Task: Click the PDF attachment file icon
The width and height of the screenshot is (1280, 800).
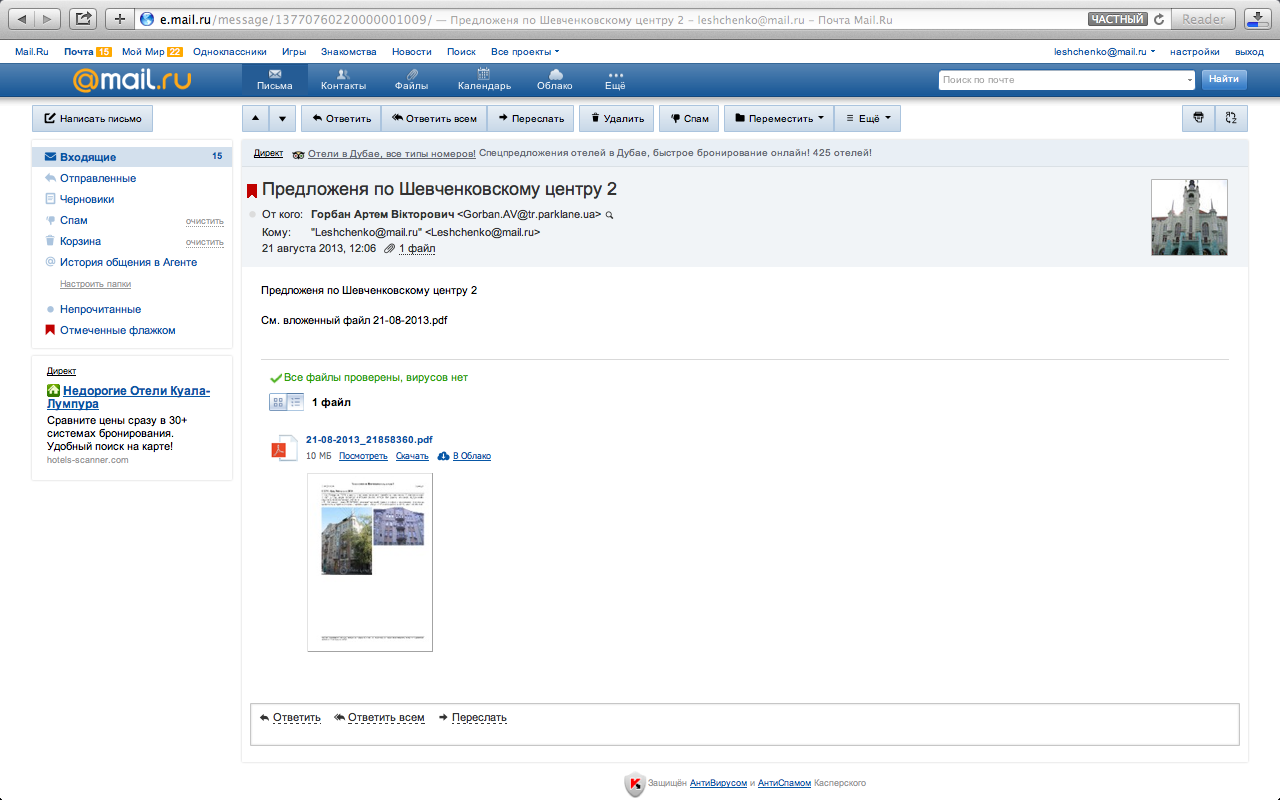Action: [x=284, y=448]
